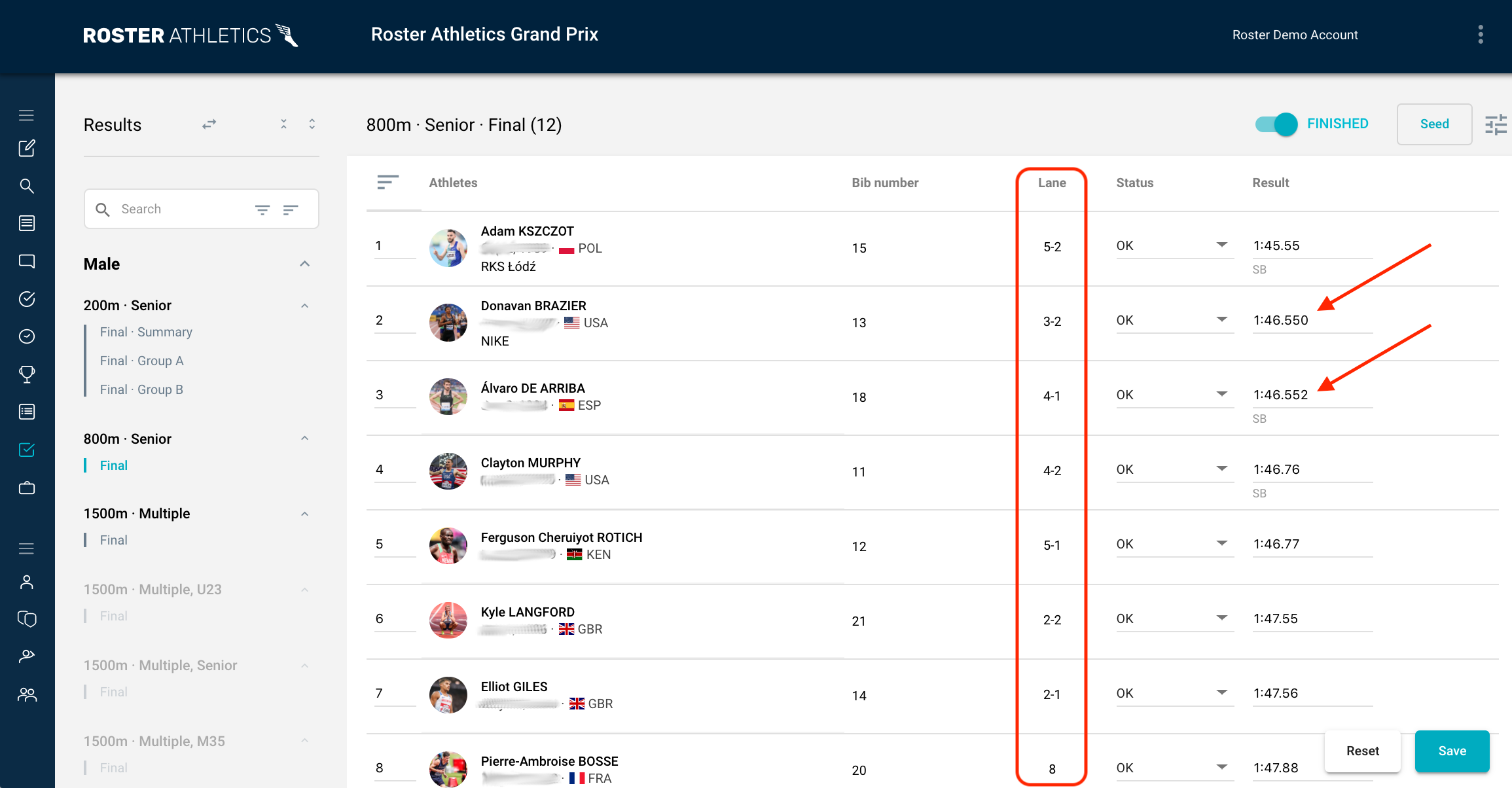Collapse the Male category section

(x=304, y=264)
